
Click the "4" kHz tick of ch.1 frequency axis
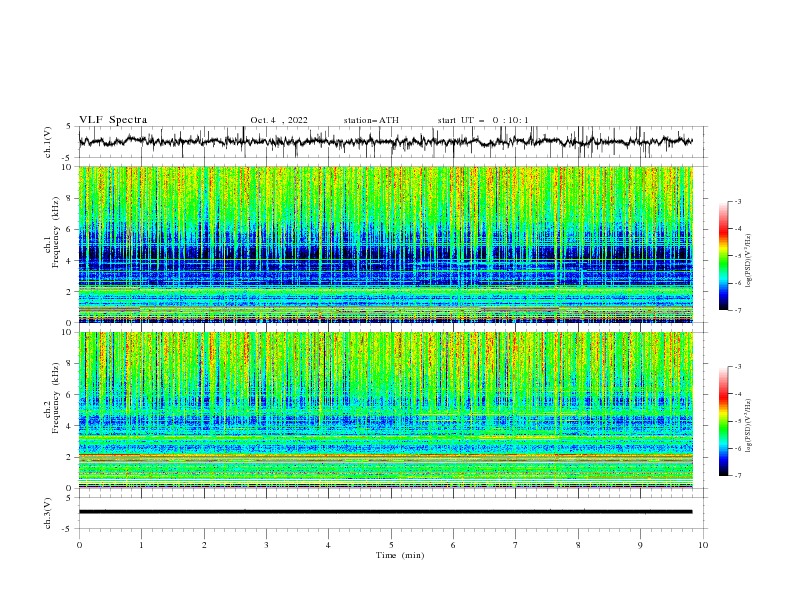tap(69, 261)
